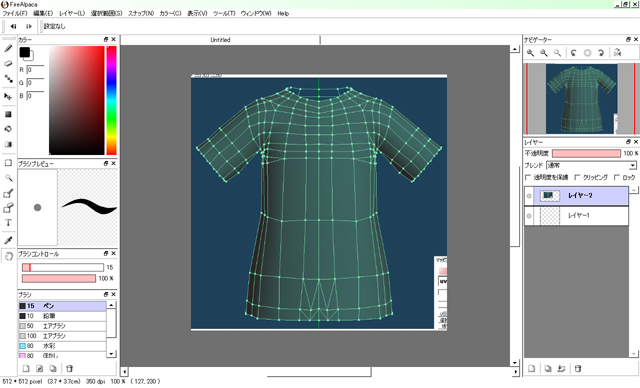
Task: Enable the preserve opacity checkbox
Action: click(x=528, y=177)
